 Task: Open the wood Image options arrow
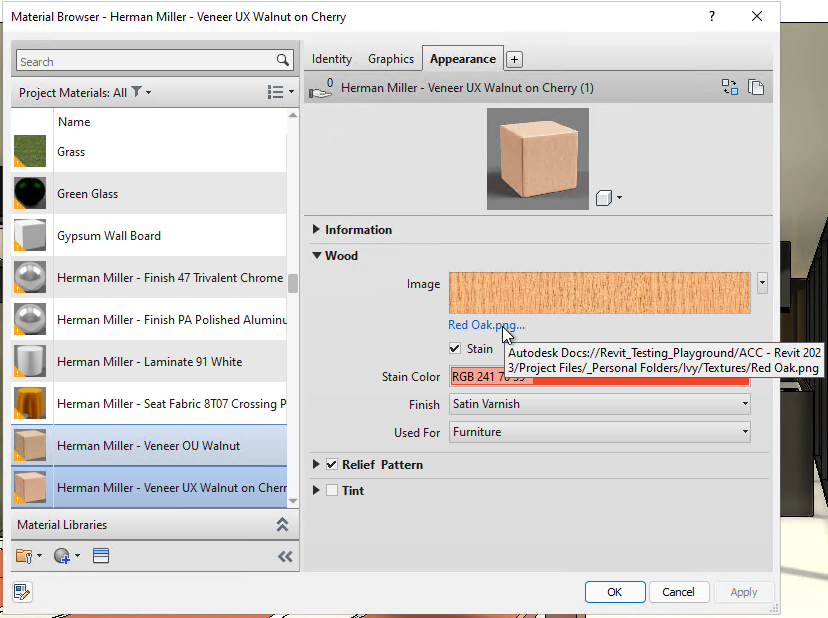point(762,283)
